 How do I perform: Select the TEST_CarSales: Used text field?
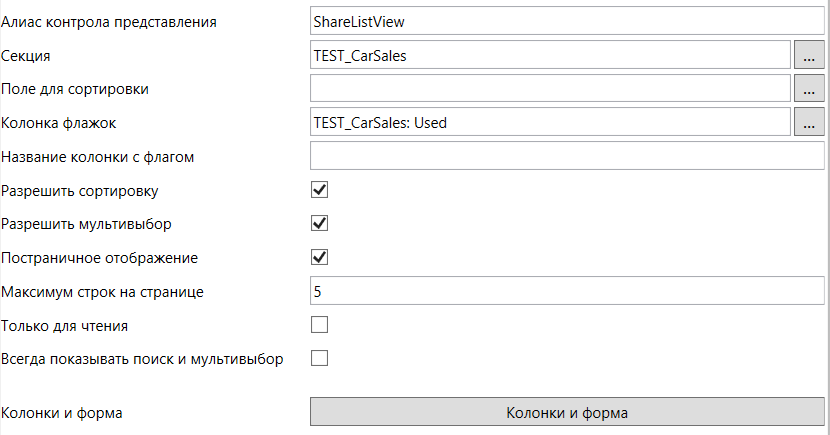point(550,122)
